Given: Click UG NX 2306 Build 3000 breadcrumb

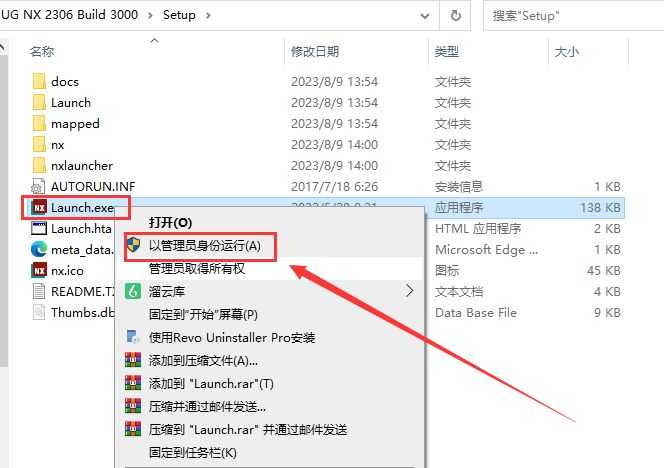Looking at the screenshot, I should pos(69,15).
